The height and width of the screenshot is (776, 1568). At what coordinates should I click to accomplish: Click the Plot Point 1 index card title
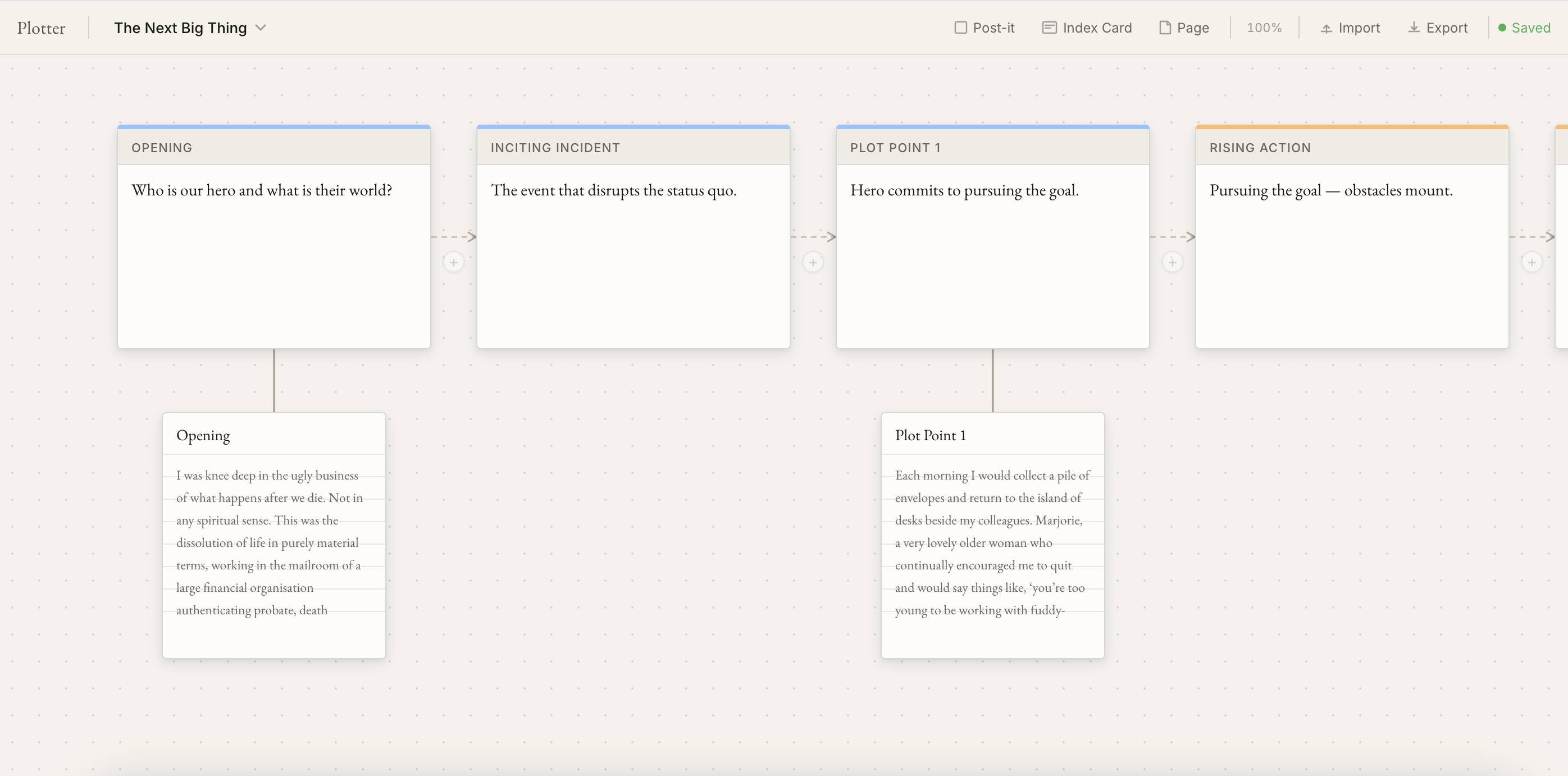tap(930, 436)
